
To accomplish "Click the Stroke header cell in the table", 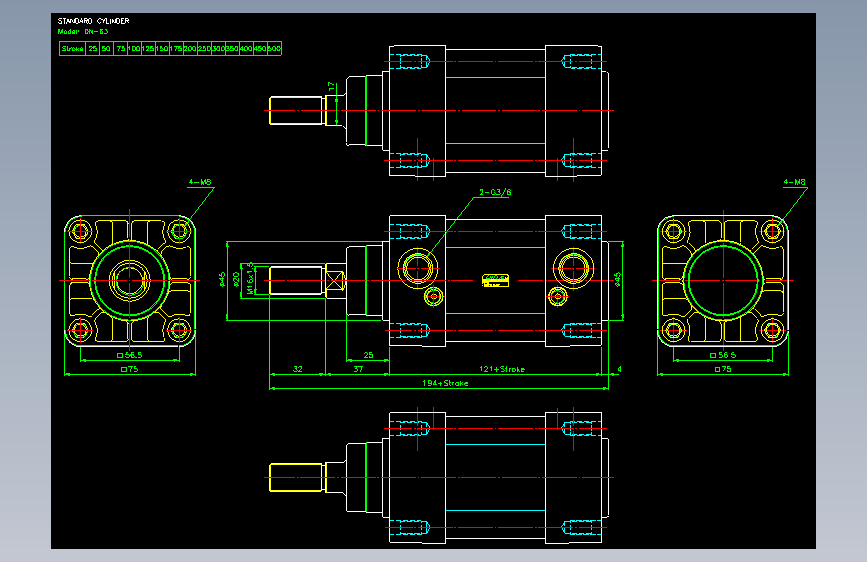I will pos(72,49).
